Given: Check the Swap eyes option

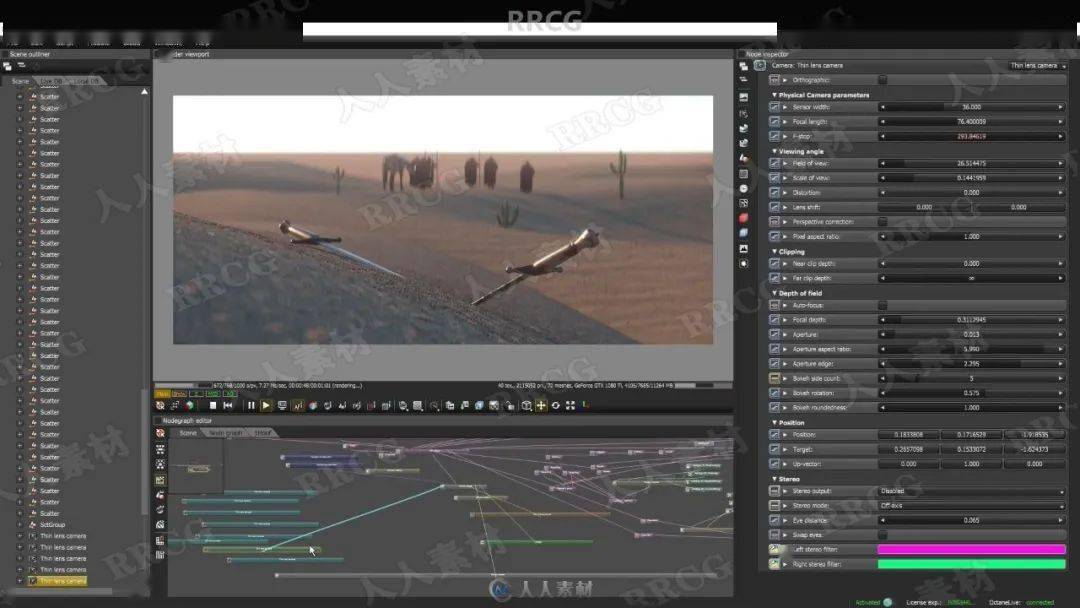Looking at the screenshot, I should click(x=882, y=535).
